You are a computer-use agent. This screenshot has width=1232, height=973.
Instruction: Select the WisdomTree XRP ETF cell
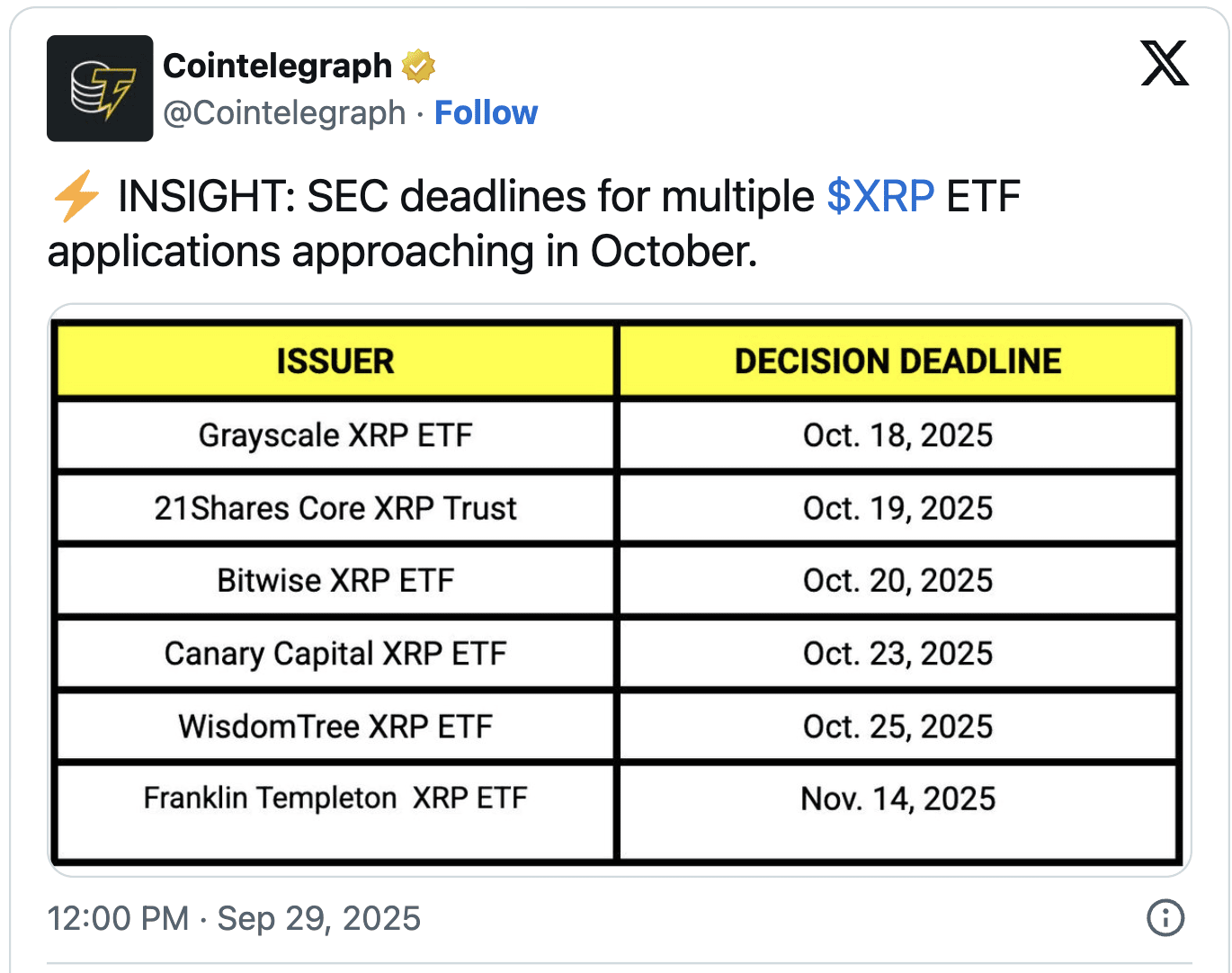point(335,727)
